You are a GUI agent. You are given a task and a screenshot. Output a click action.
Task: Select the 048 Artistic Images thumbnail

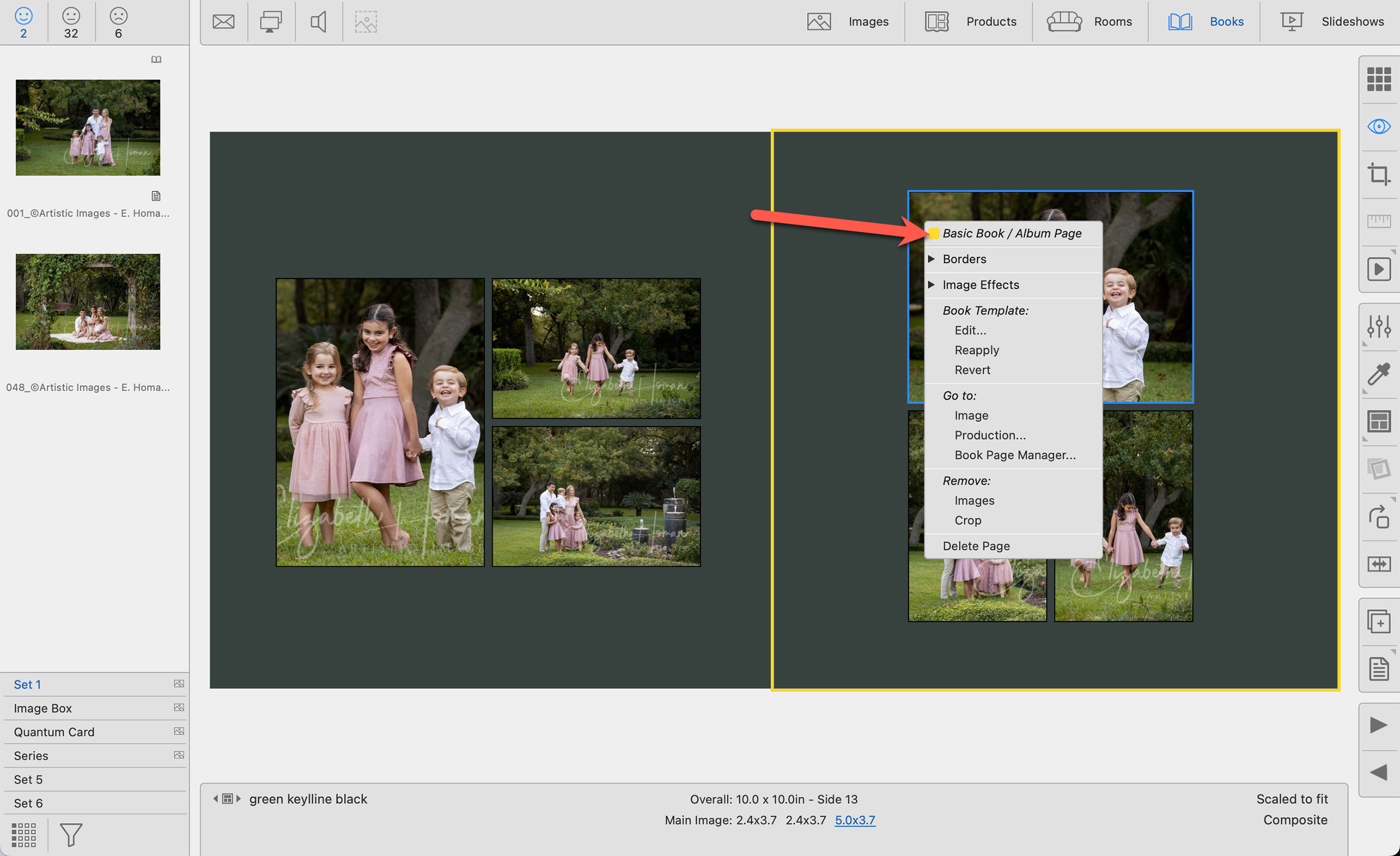(x=87, y=301)
